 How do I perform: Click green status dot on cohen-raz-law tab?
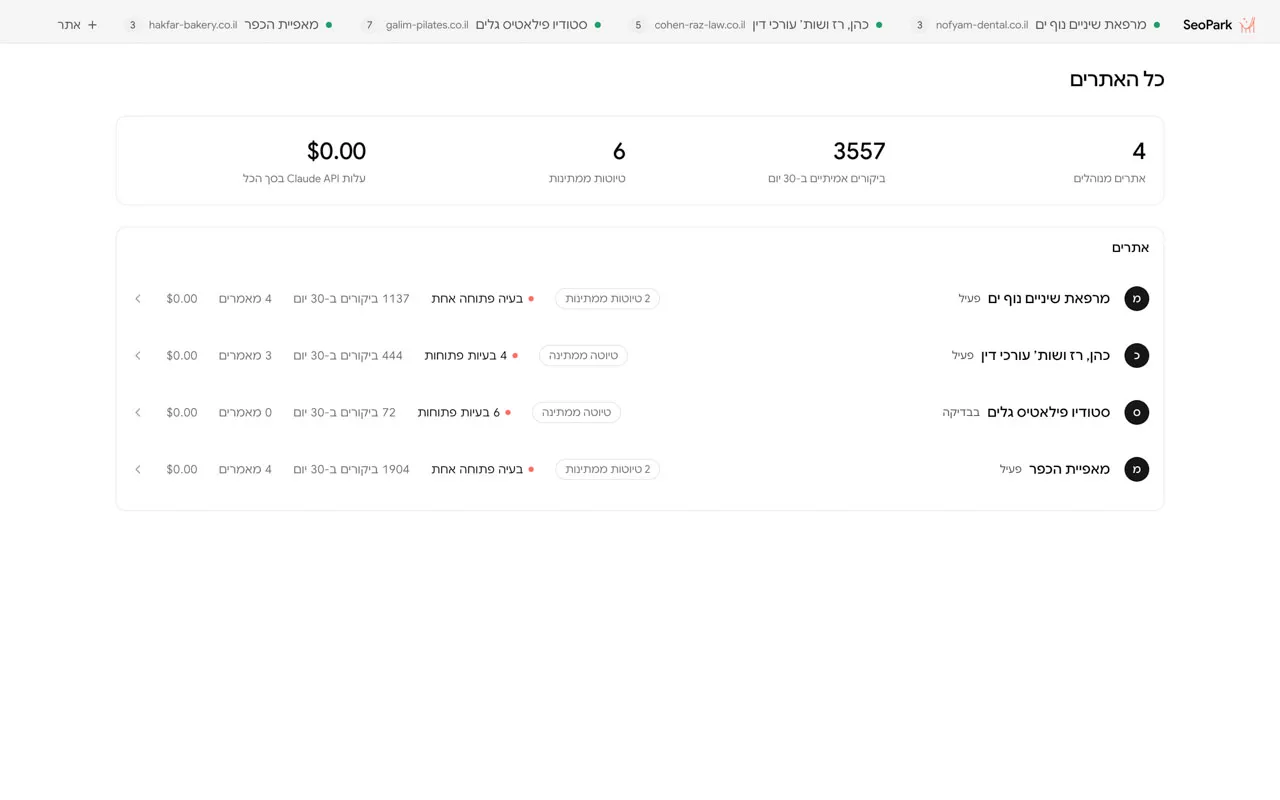pyautogui.click(x=879, y=25)
